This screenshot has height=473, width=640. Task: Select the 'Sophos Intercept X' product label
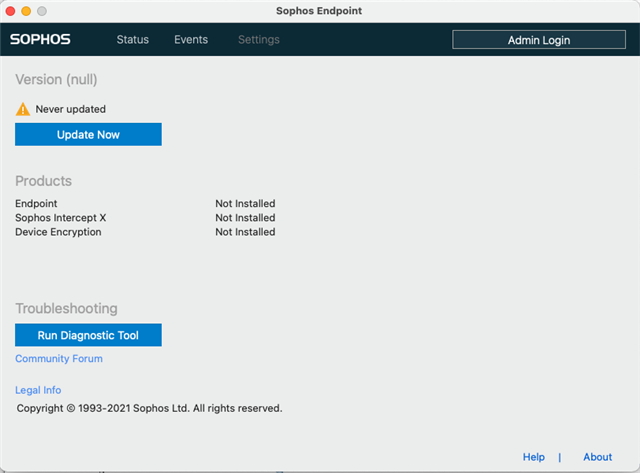(60, 218)
